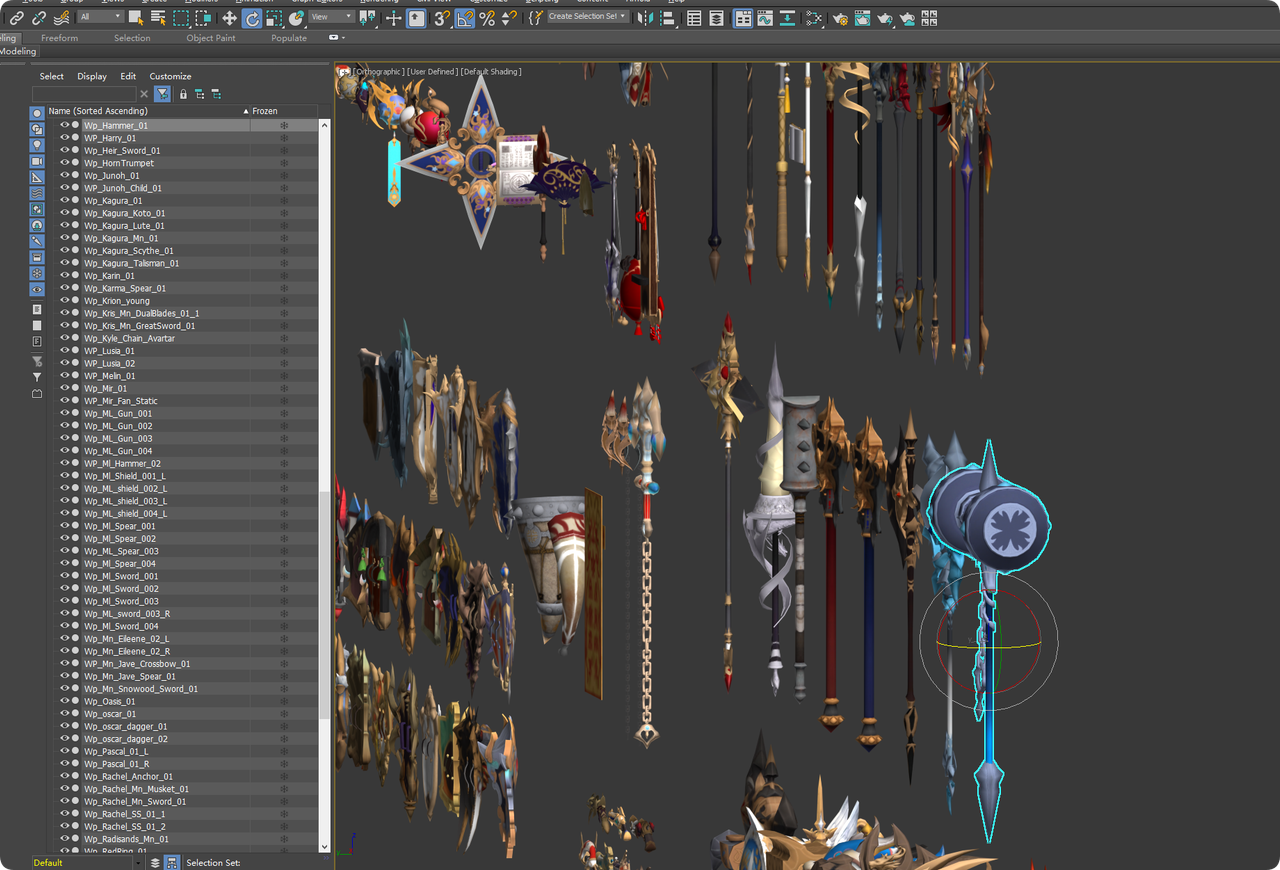Image resolution: width=1280 pixels, height=870 pixels.
Task: Toggle Spinner Snap
Action: click(510, 18)
